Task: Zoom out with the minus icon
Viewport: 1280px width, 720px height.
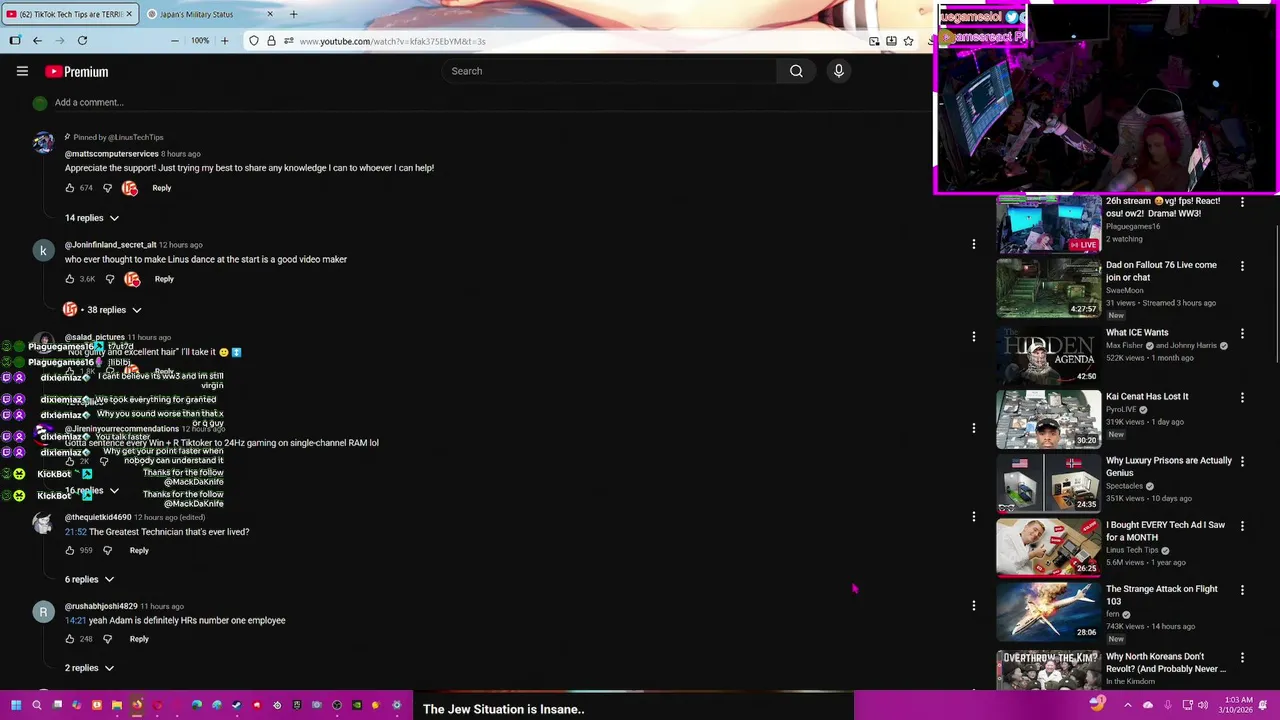Action: coord(174,41)
